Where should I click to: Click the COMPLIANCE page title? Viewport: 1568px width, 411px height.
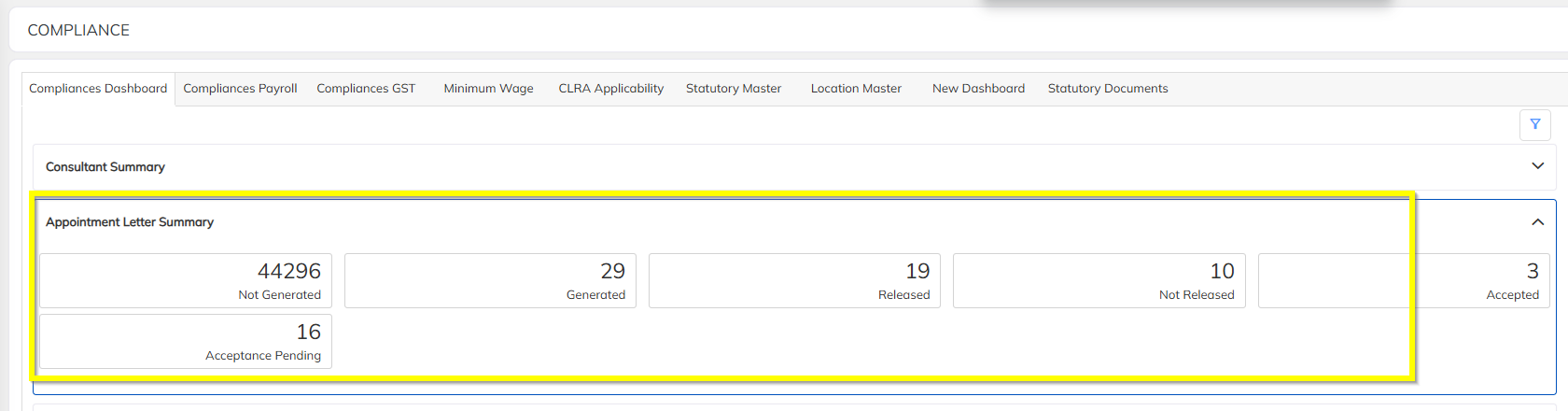click(x=78, y=31)
